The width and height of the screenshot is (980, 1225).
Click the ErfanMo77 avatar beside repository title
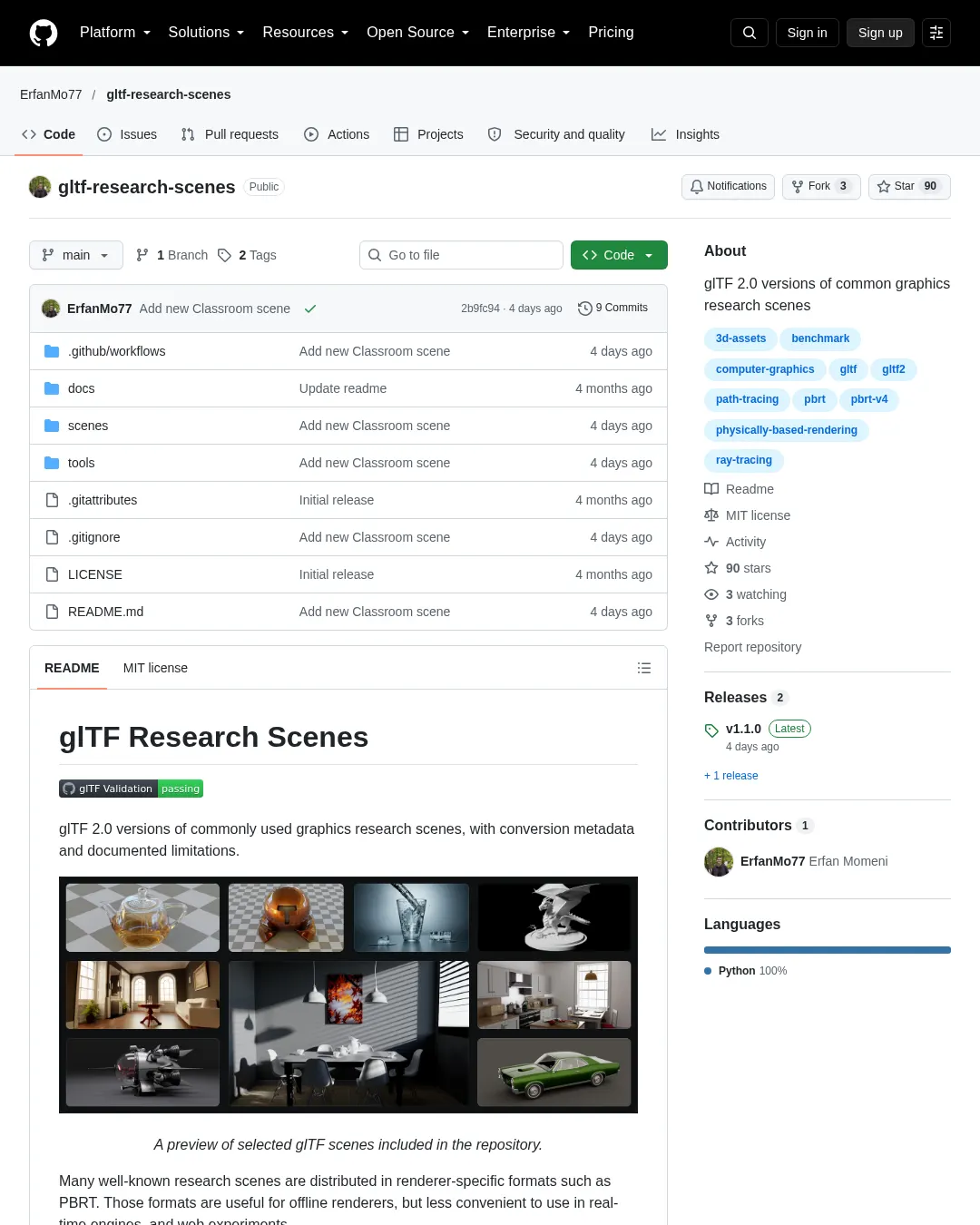tap(40, 187)
